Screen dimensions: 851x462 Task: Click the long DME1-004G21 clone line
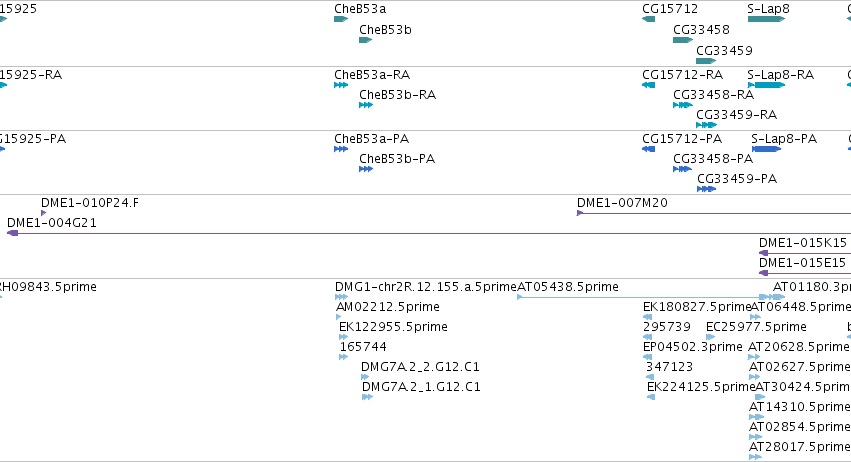click(x=429, y=233)
